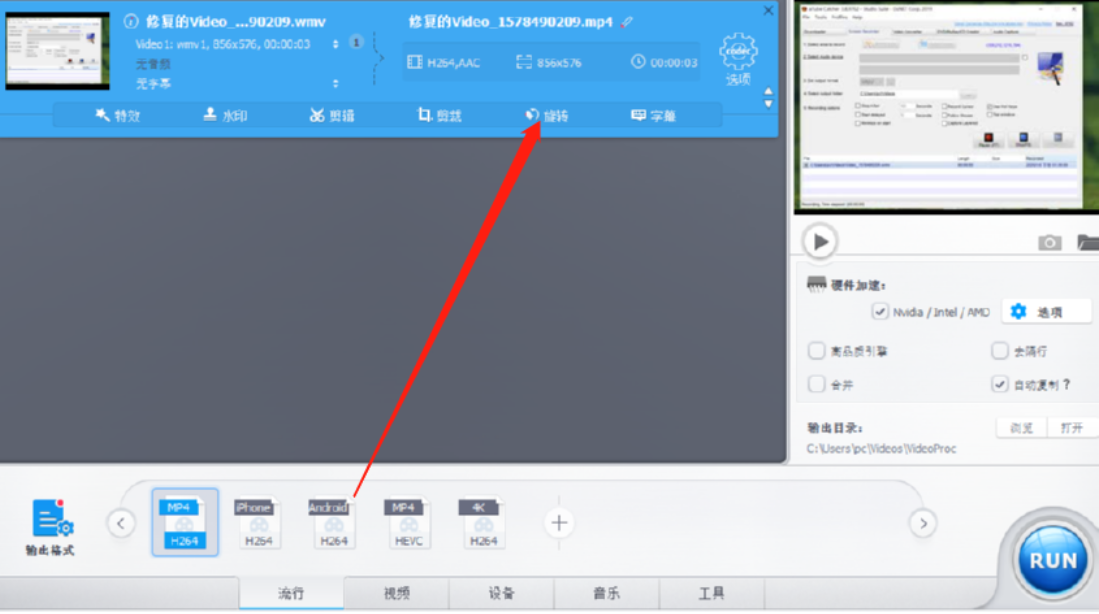Open the 裁剪 crop tool
The height and width of the screenshot is (614, 1099).
439,116
